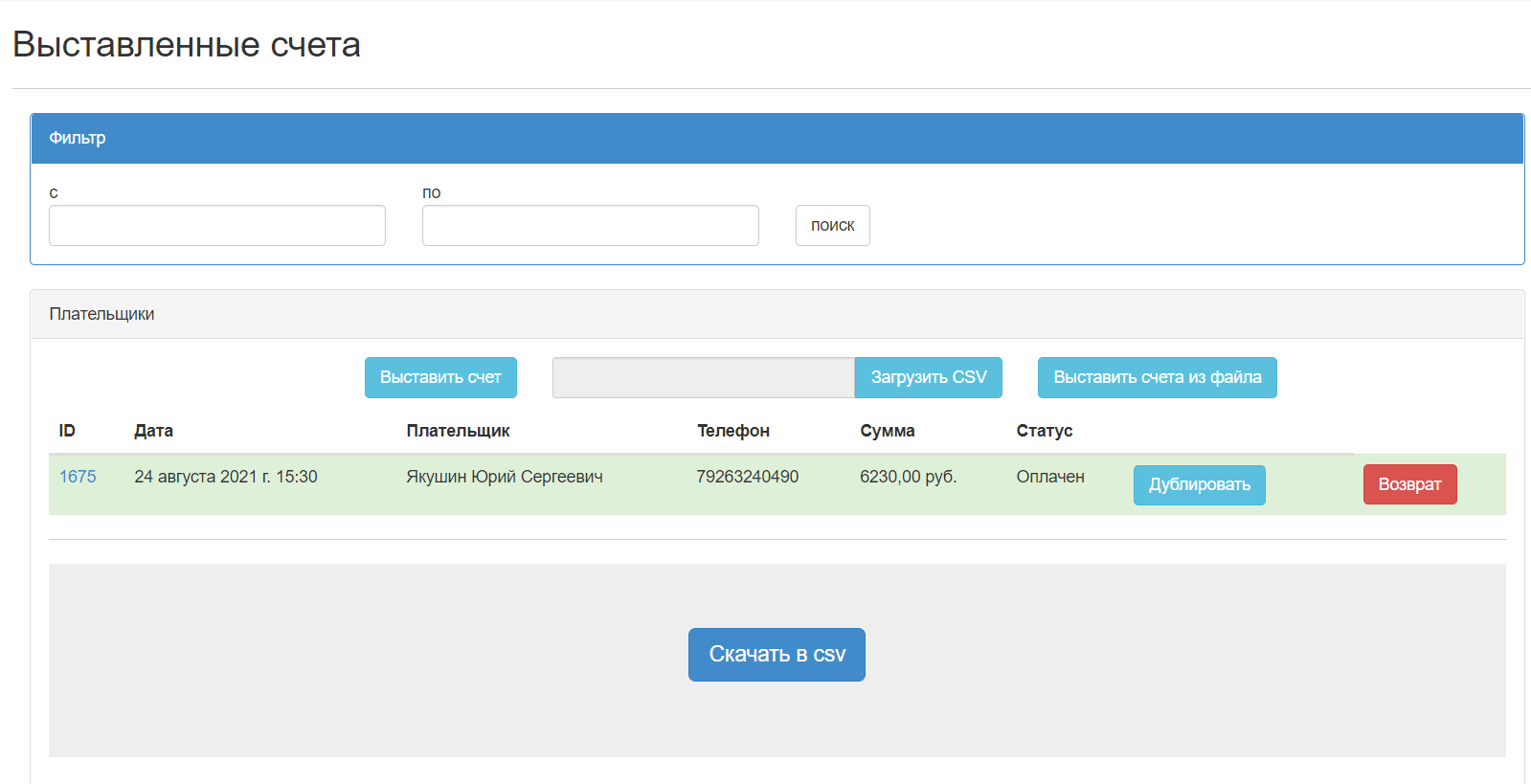The height and width of the screenshot is (784, 1531).
Task: Click the Плательщики panel heading
Action: coord(101,314)
